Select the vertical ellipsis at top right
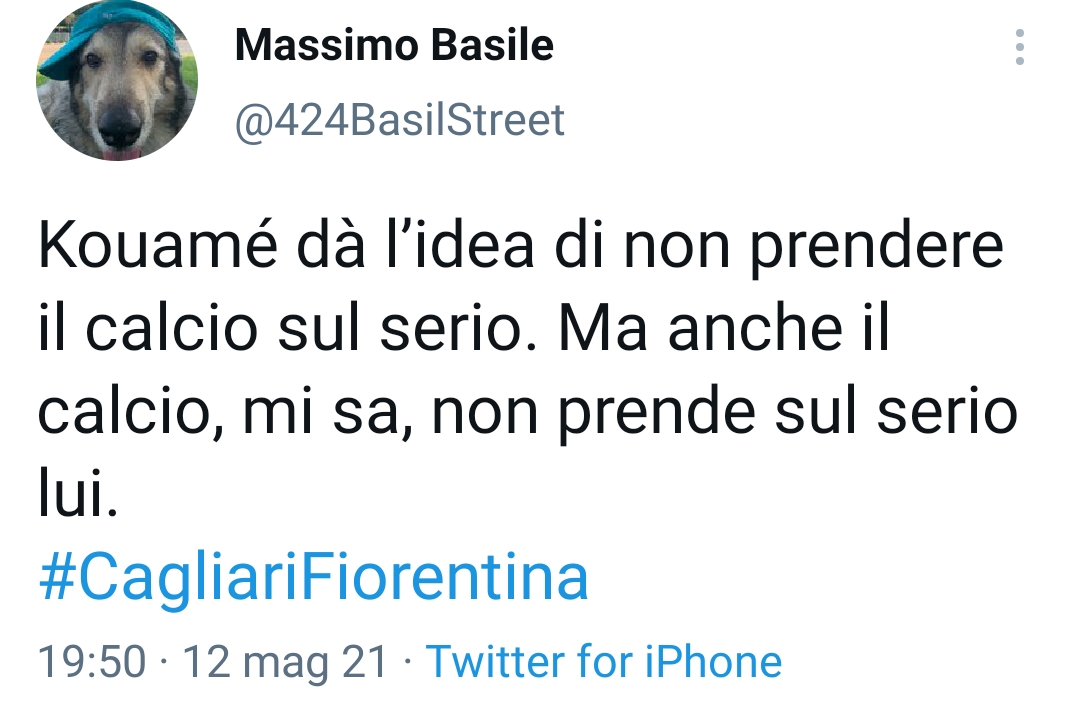 pos(1018,44)
